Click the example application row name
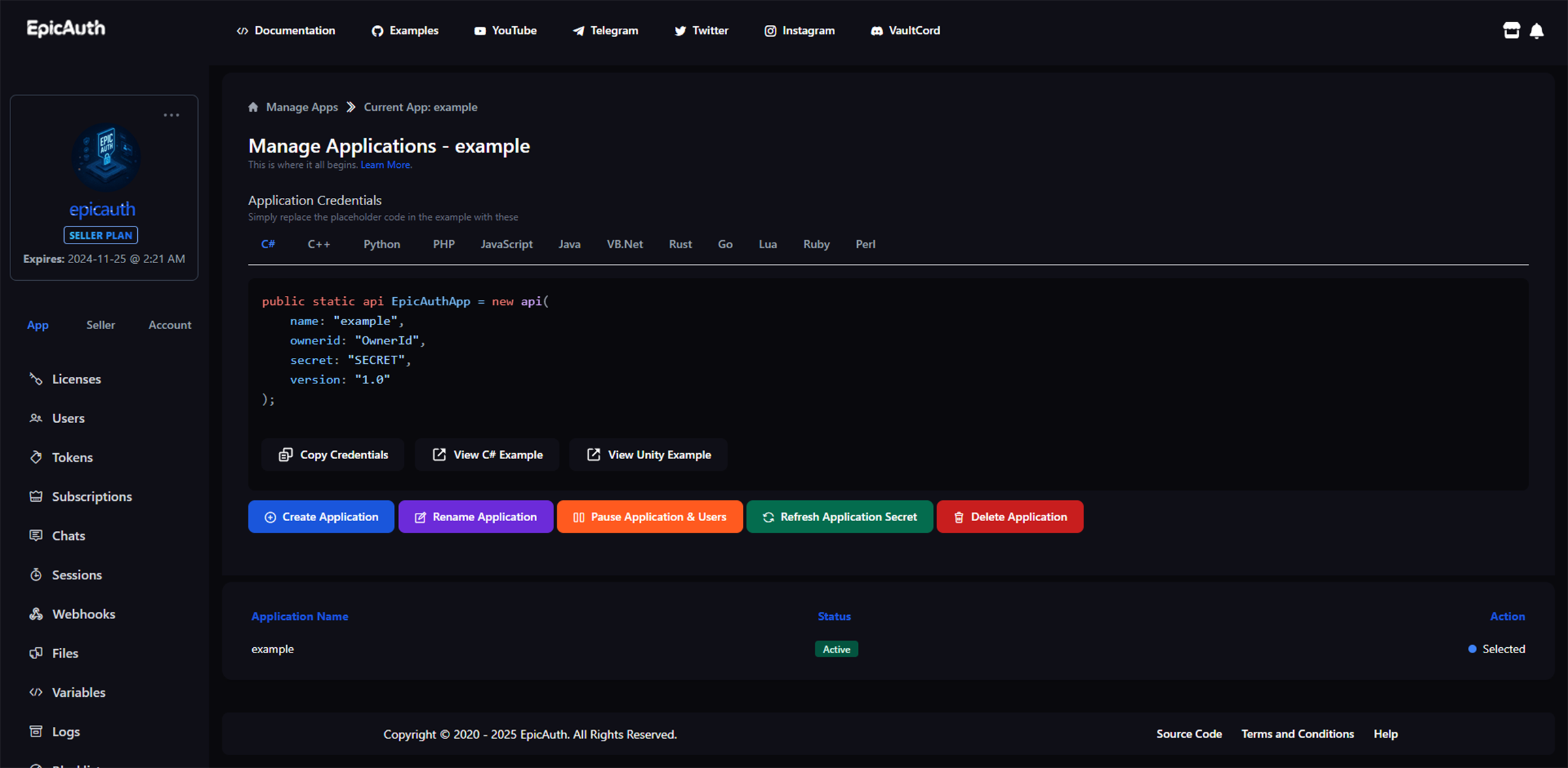 pos(272,649)
